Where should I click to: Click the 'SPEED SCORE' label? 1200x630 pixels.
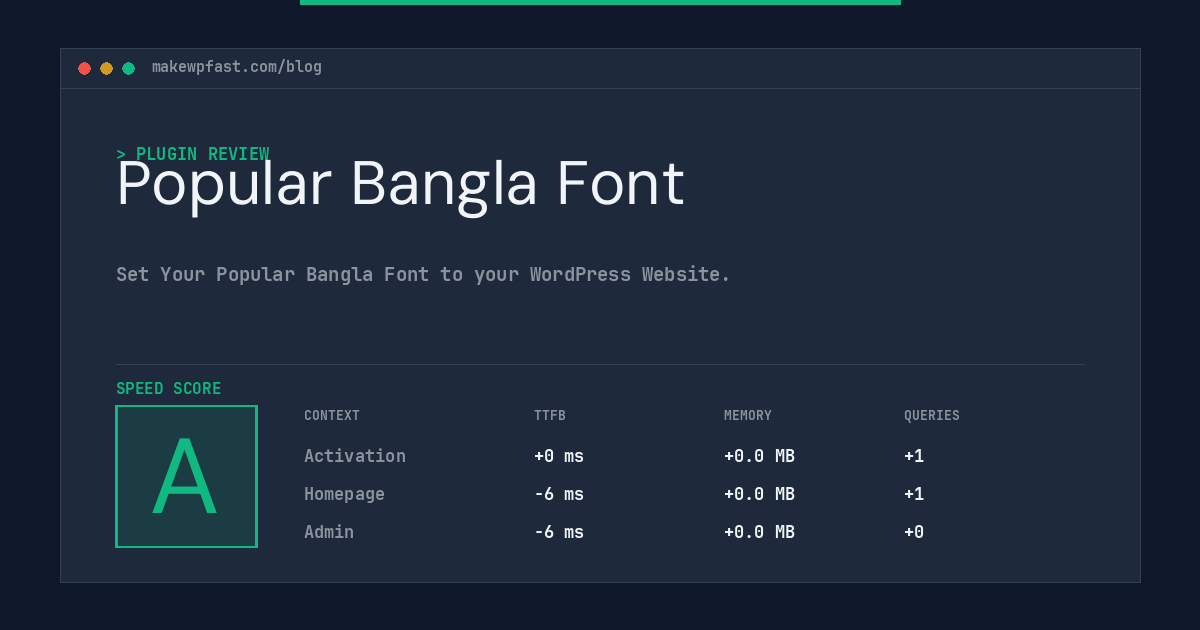click(x=169, y=388)
